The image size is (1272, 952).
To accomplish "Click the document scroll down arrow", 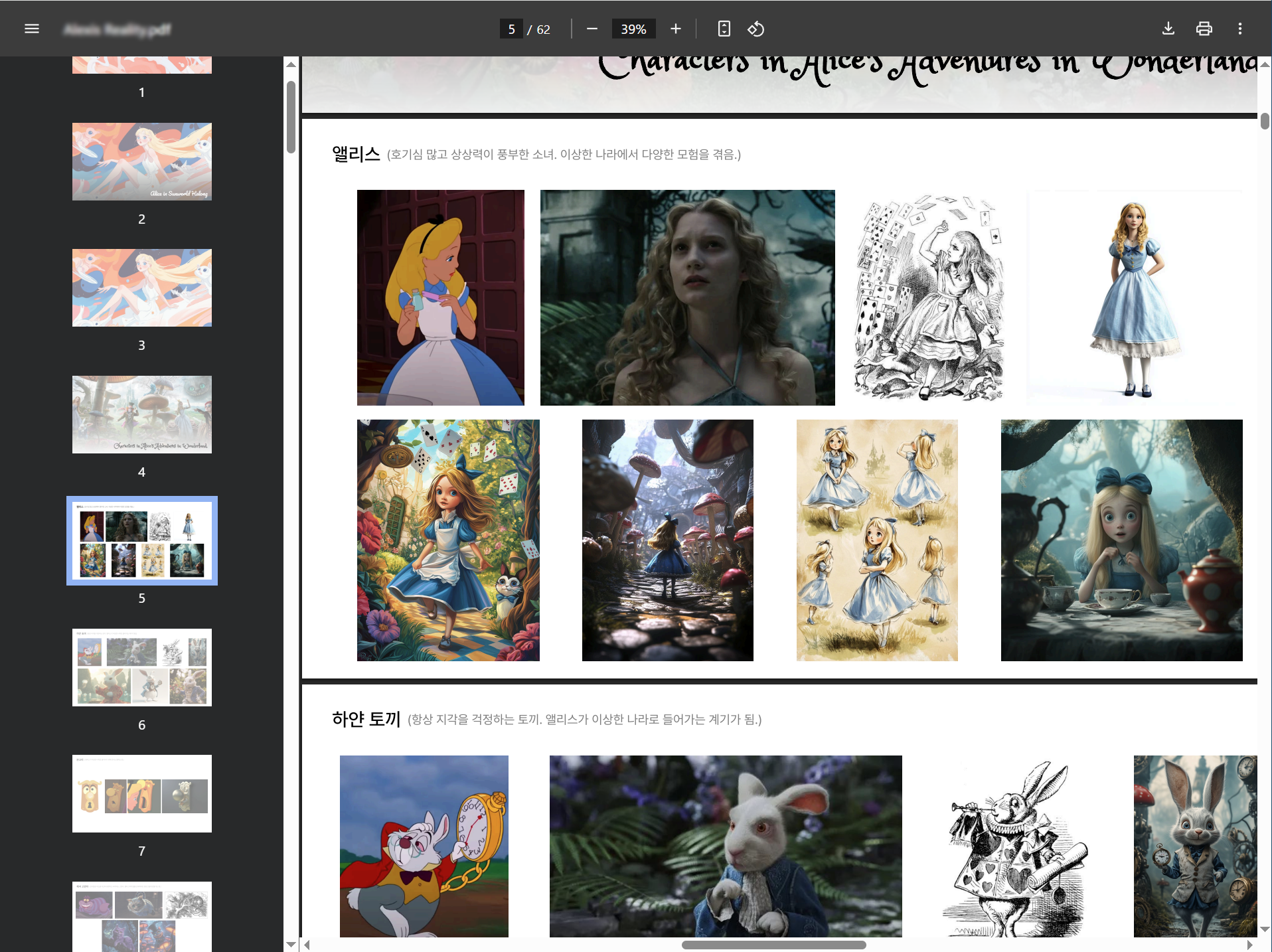I will pos(1265,929).
